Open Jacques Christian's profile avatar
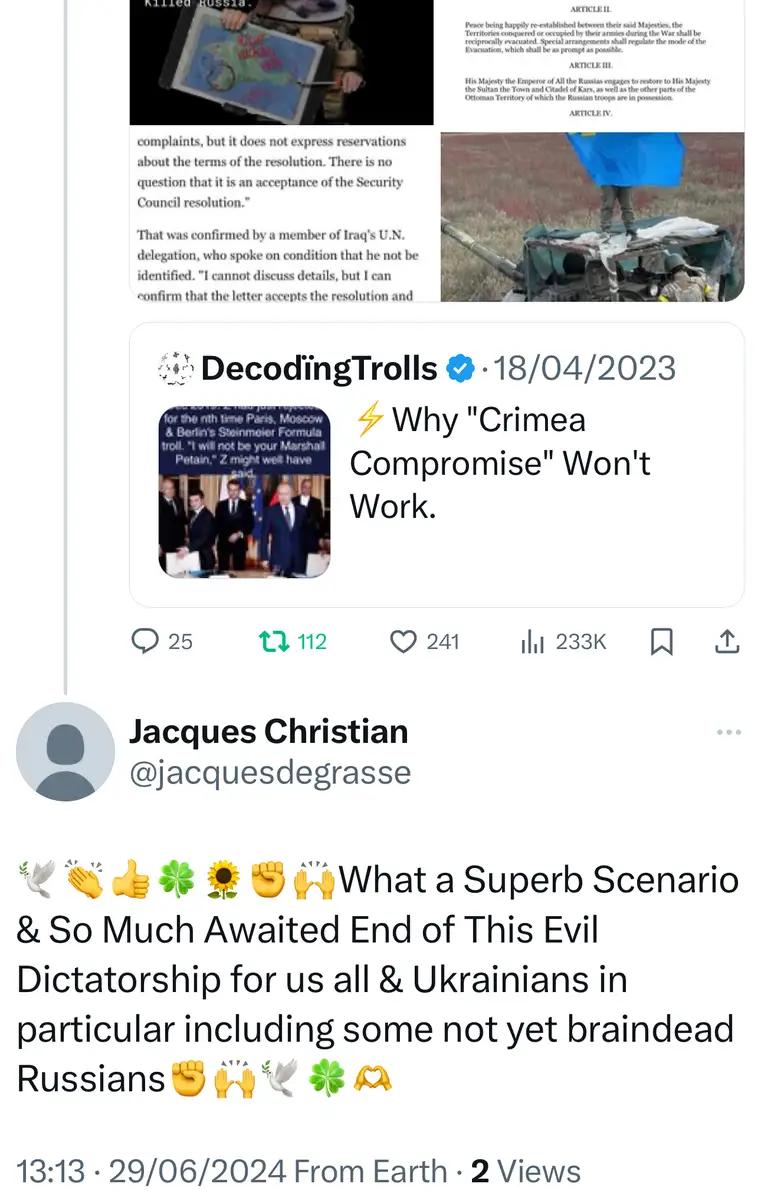 [66, 751]
